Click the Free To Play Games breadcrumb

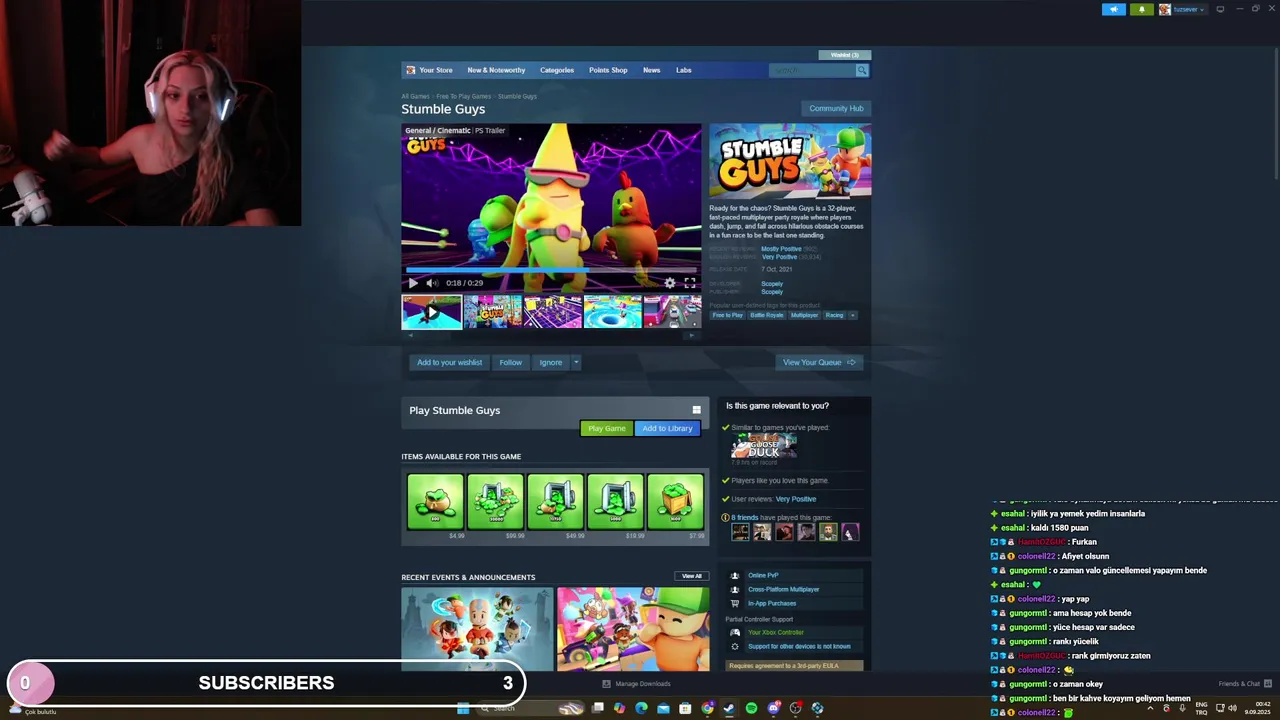pos(463,96)
